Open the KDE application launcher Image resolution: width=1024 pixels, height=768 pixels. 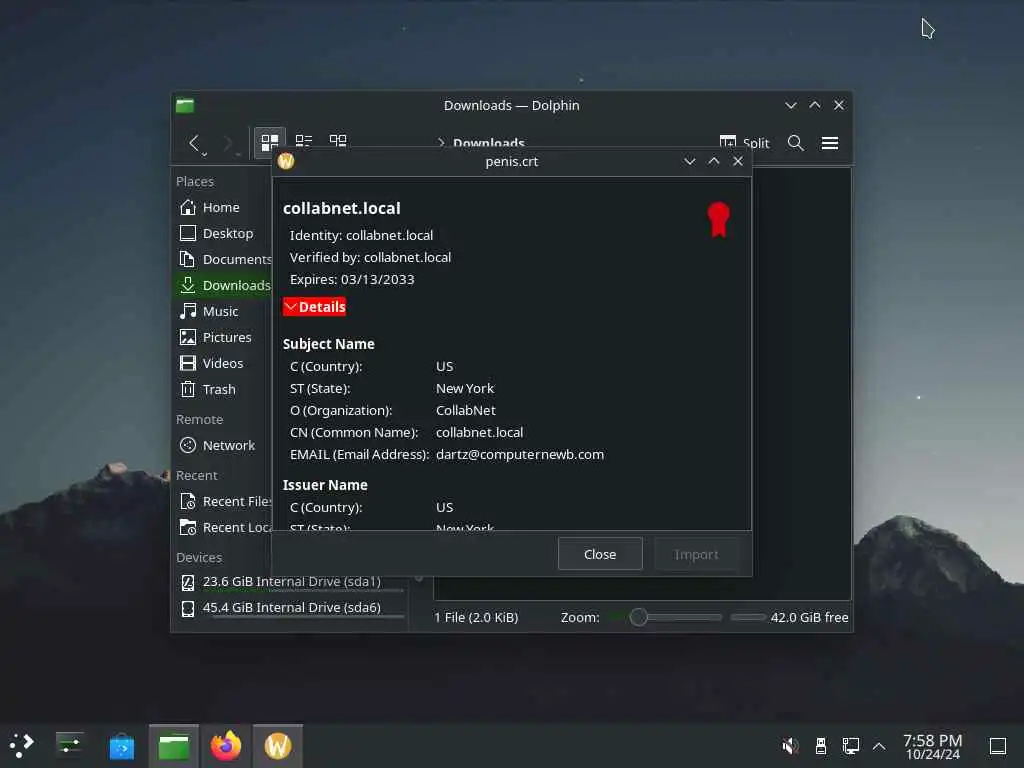tap(22, 746)
